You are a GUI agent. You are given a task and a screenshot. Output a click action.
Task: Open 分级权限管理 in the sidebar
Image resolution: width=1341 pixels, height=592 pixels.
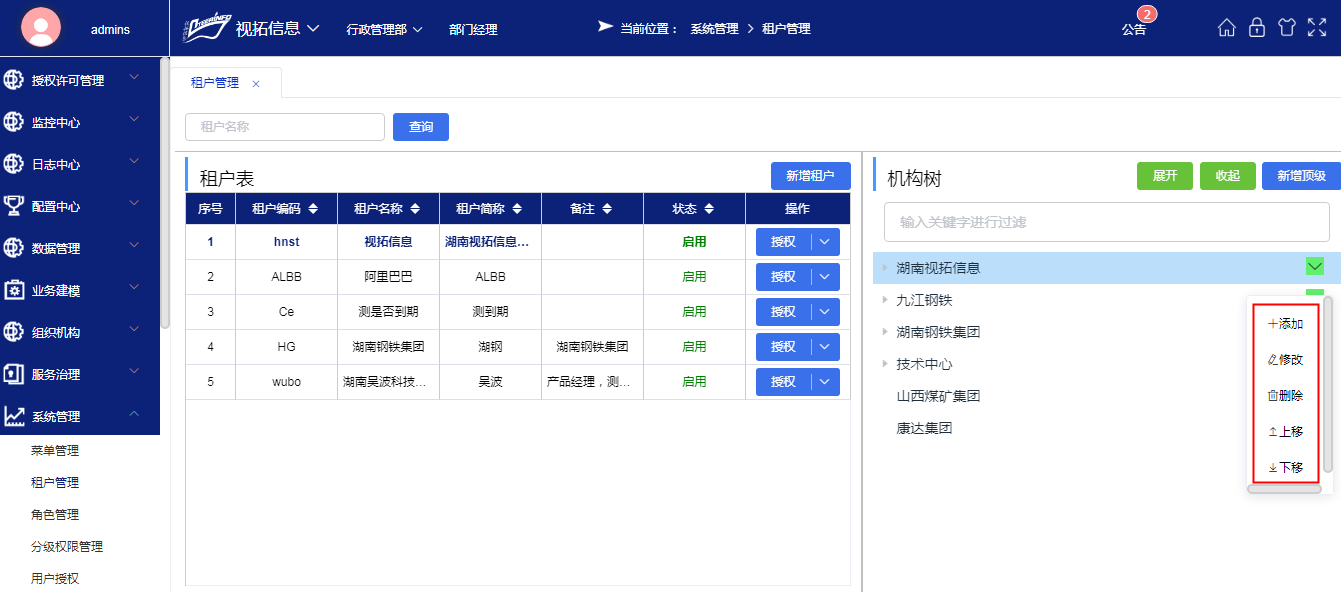[67, 547]
